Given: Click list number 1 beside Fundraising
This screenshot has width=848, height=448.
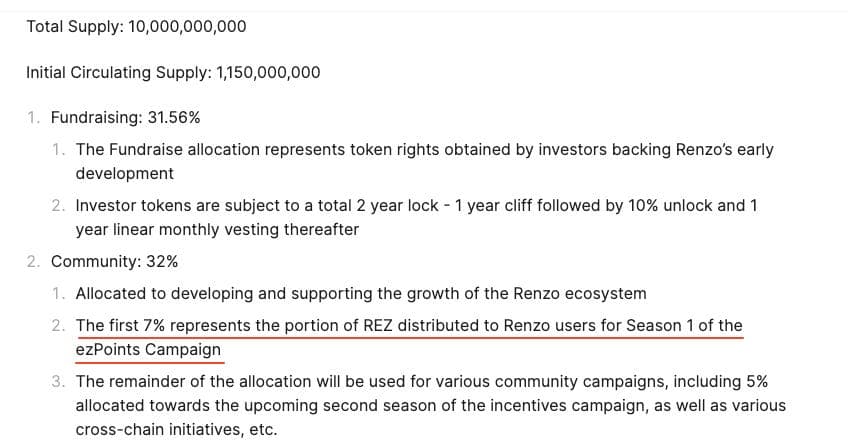Looking at the screenshot, I should pos(34,117).
